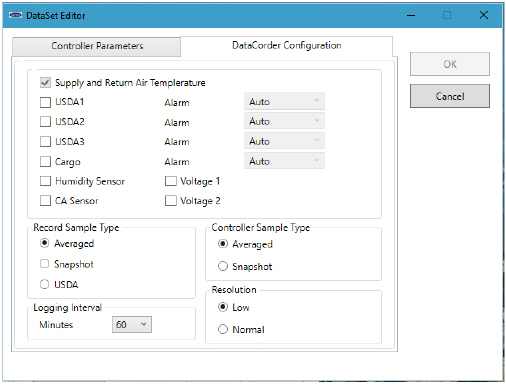Click the USDA1 Alarm label
Screen dimensions: 506x385
[177, 102]
